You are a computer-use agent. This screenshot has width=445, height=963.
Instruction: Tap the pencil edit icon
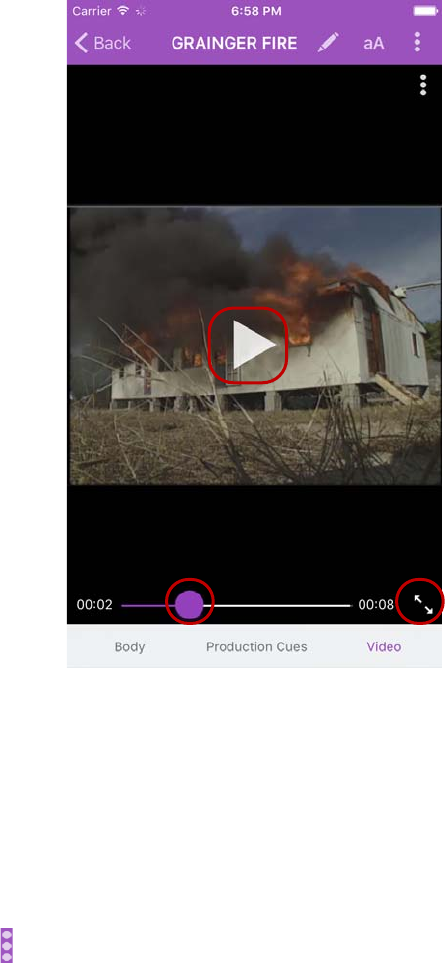pos(328,42)
